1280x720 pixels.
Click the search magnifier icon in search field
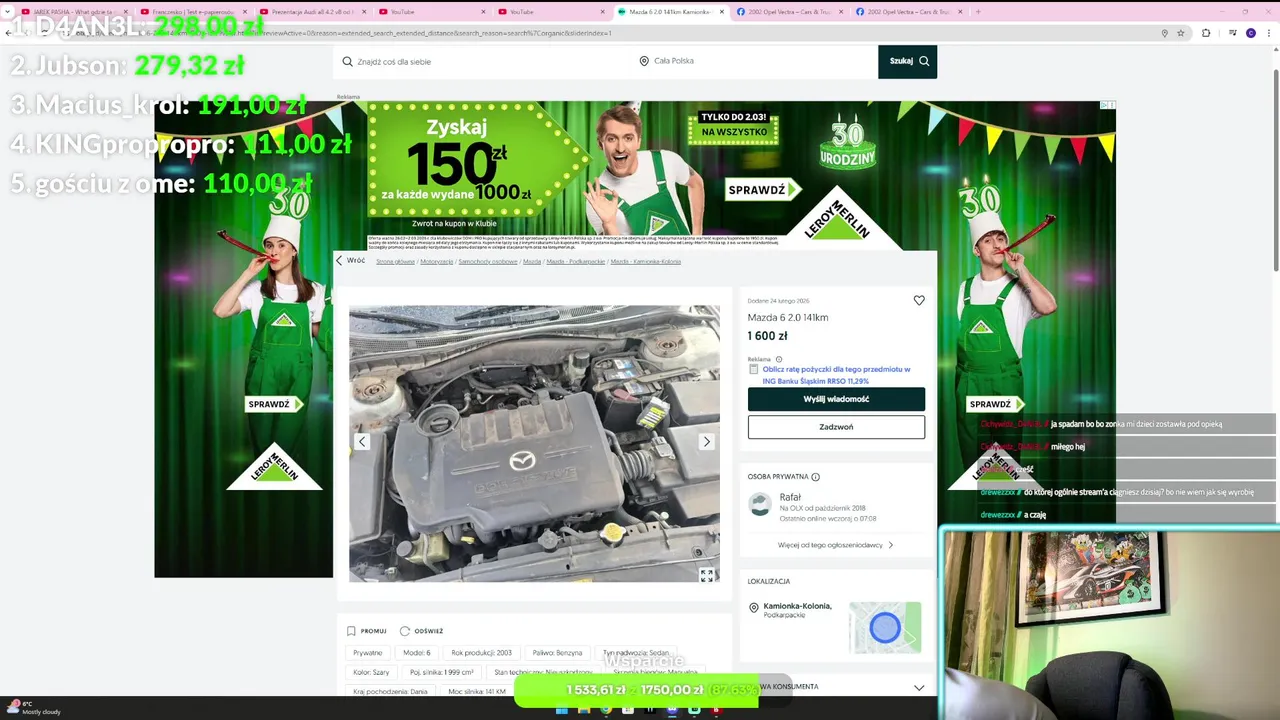point(347,61)
